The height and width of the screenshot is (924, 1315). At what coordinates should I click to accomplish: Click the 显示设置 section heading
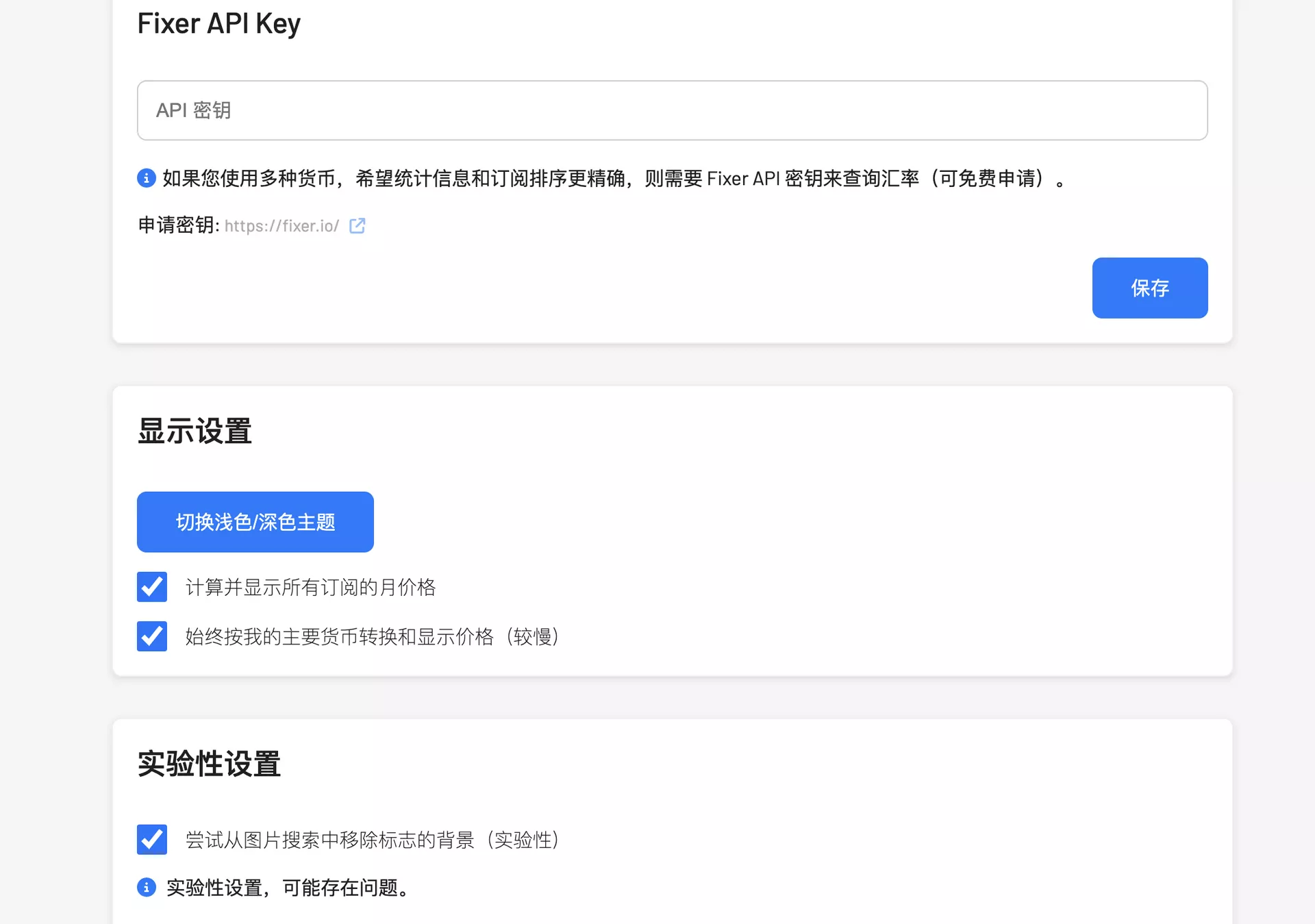tap(195, 432)
